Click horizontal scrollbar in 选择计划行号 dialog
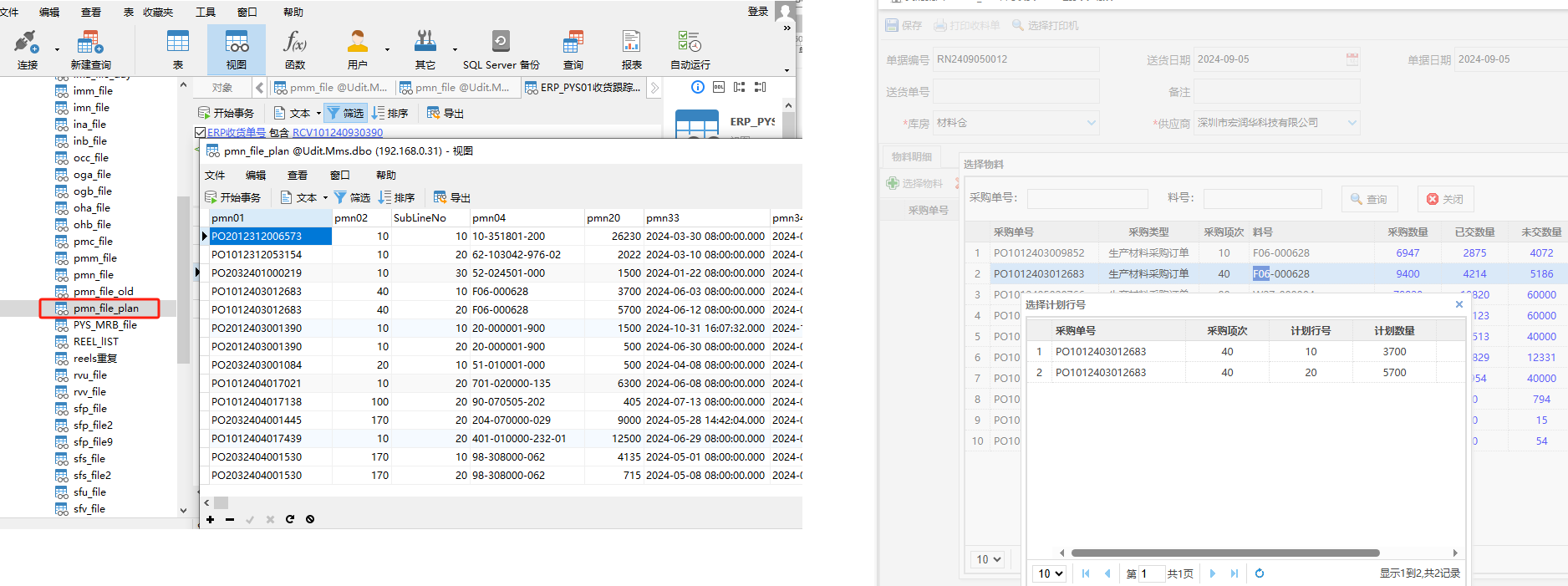This screenshot has height=586, width=1568. [1224, 553]
